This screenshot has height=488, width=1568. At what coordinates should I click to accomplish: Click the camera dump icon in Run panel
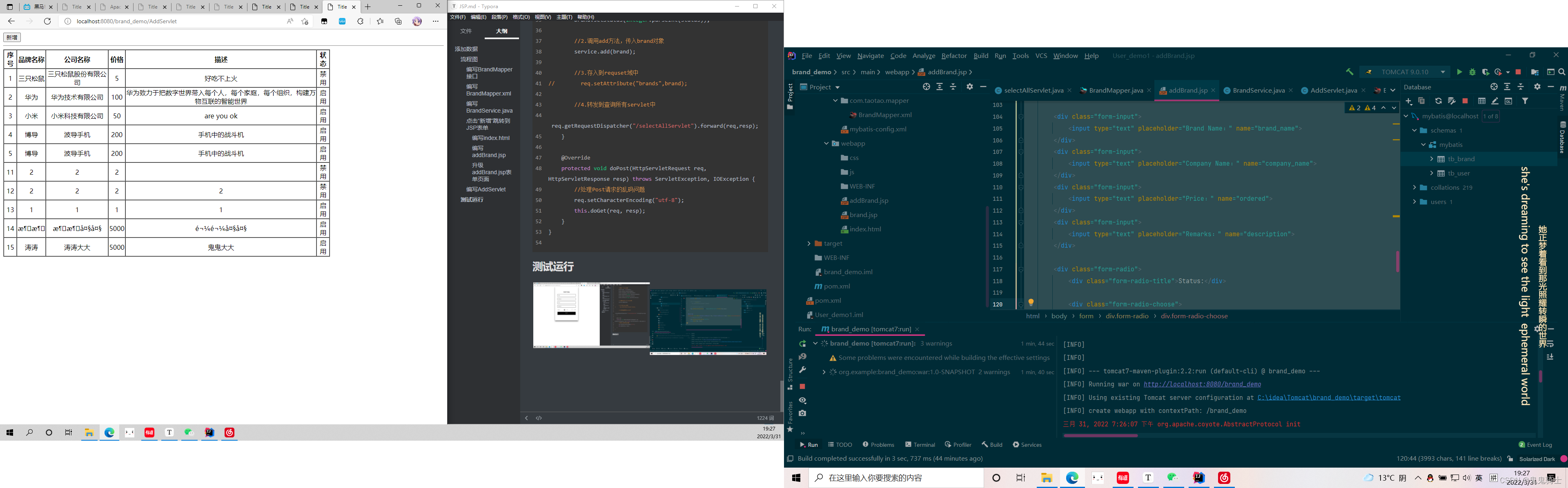click(802, 413)
